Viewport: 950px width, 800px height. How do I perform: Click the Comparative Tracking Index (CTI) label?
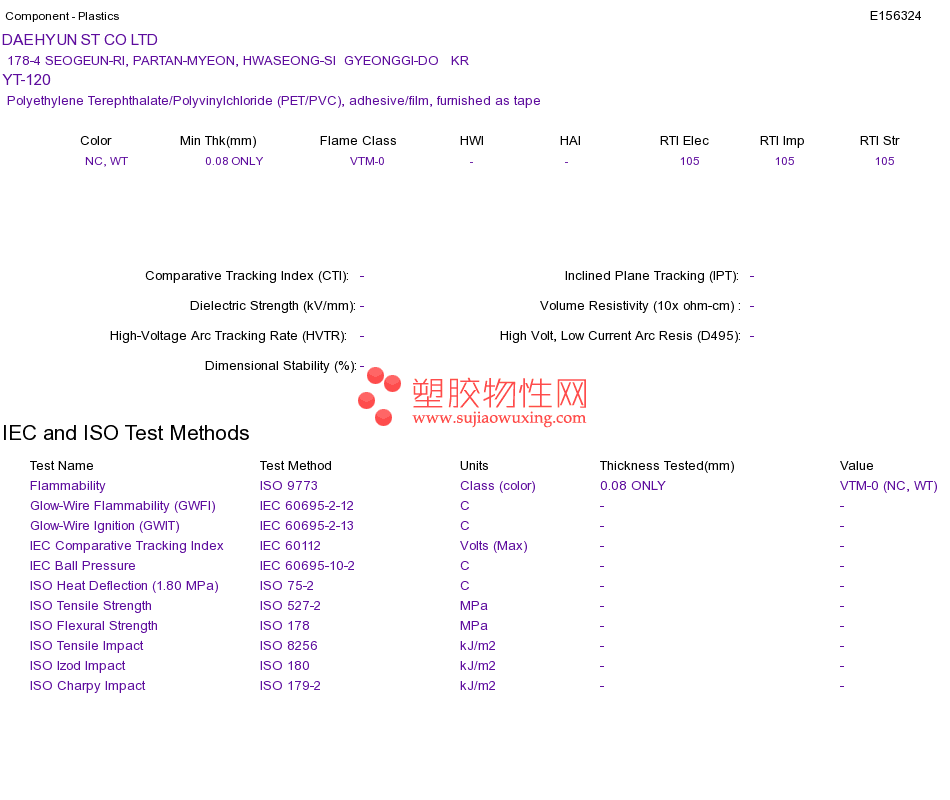point(247,276)
